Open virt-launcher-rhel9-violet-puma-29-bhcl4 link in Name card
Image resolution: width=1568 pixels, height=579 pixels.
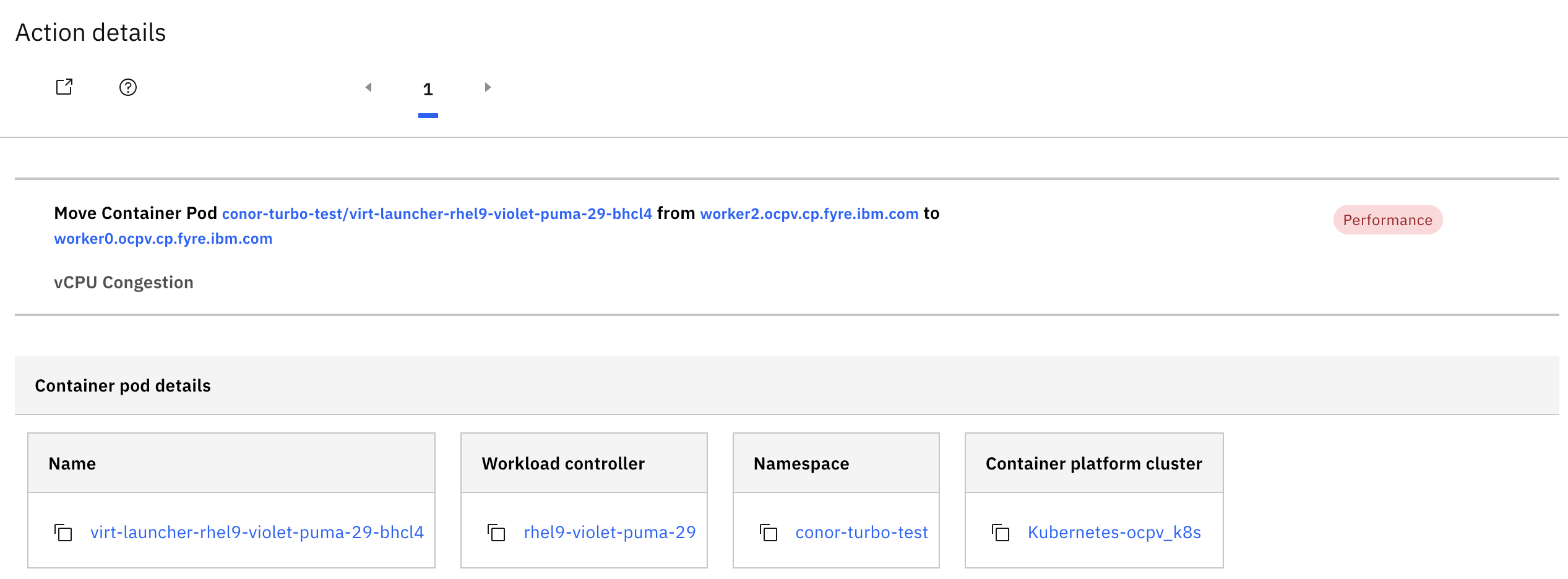point(257,533)
